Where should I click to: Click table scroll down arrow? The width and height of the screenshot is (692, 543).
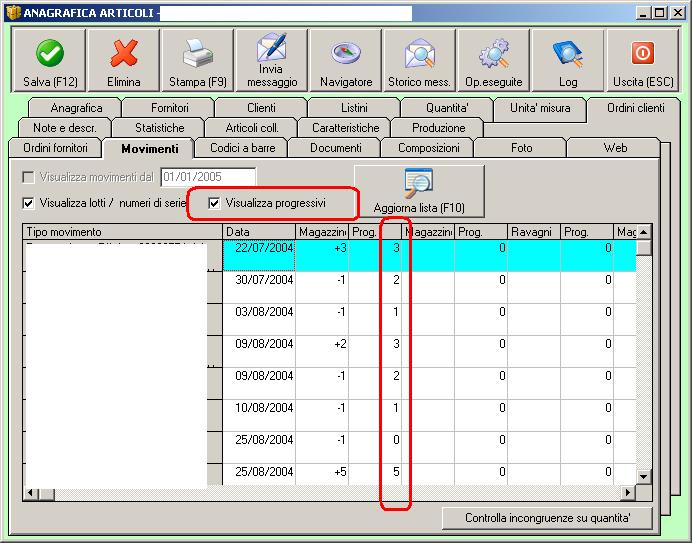point(643,477)
